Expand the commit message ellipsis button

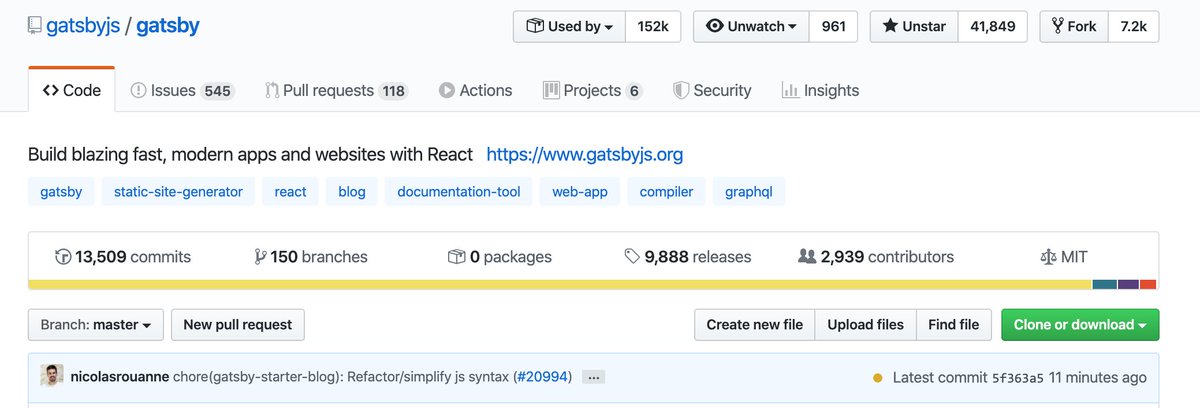593,378
